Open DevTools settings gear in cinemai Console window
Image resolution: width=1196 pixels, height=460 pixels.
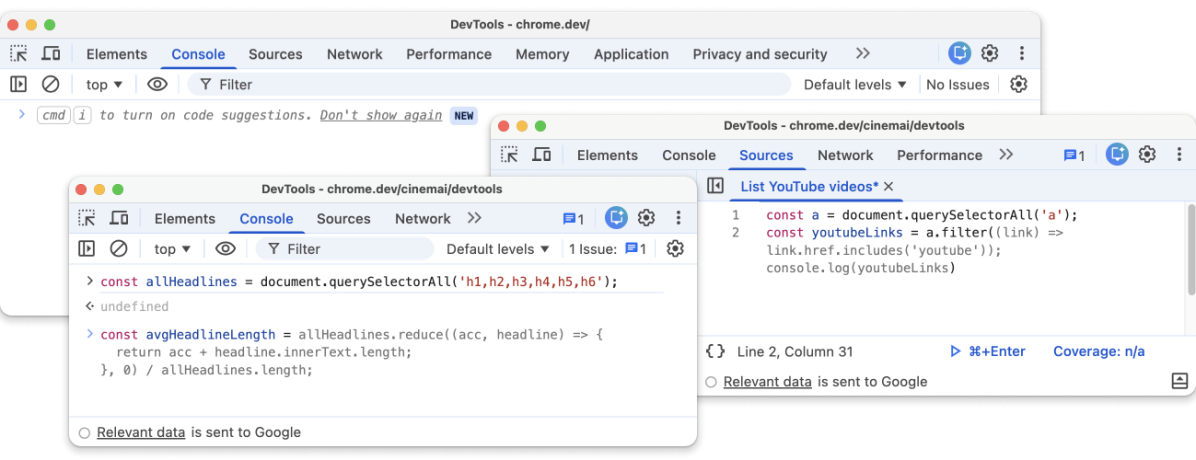point(646,218)
